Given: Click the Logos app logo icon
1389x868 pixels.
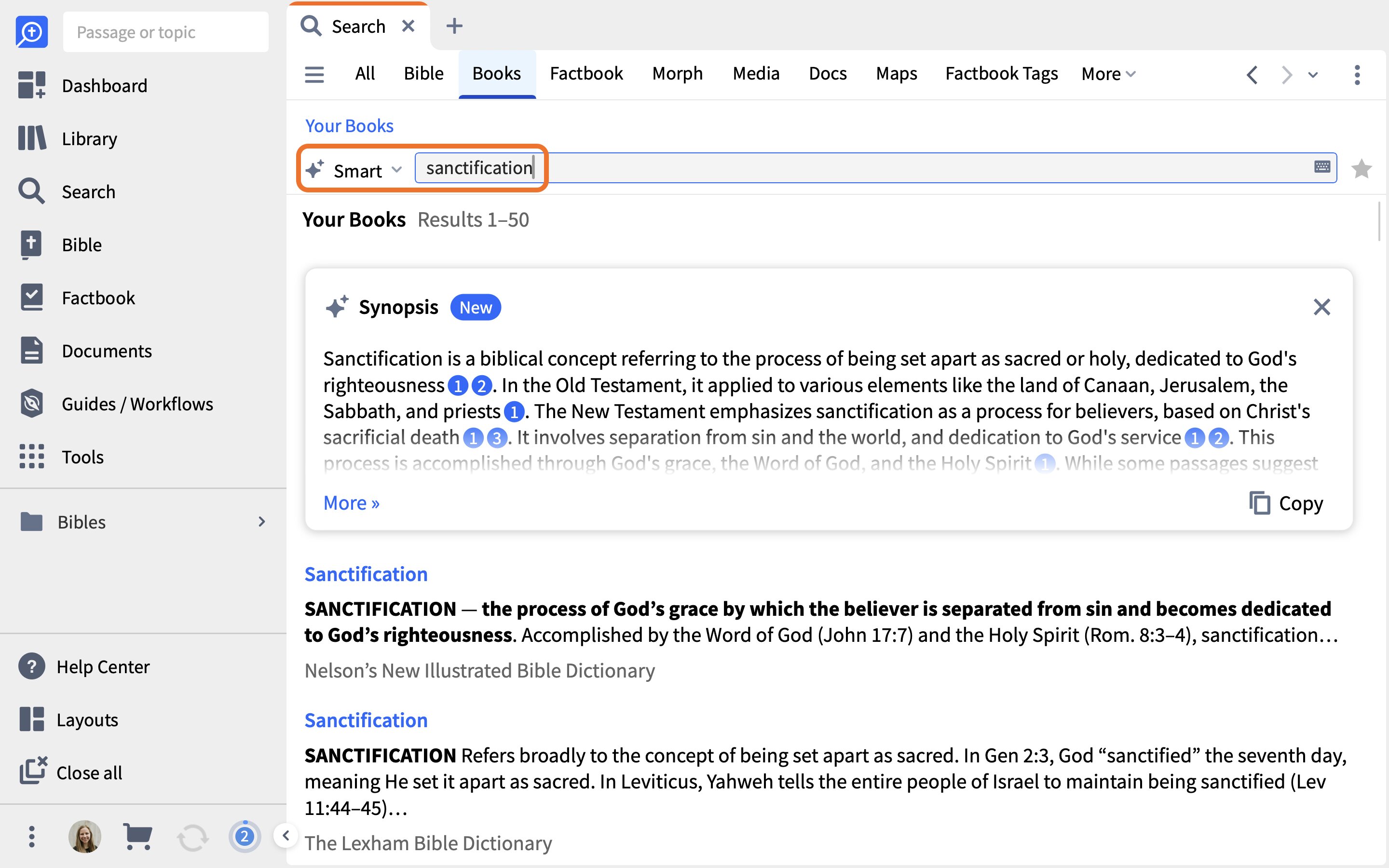Looking at the screenshot, I should coord(31,31).
